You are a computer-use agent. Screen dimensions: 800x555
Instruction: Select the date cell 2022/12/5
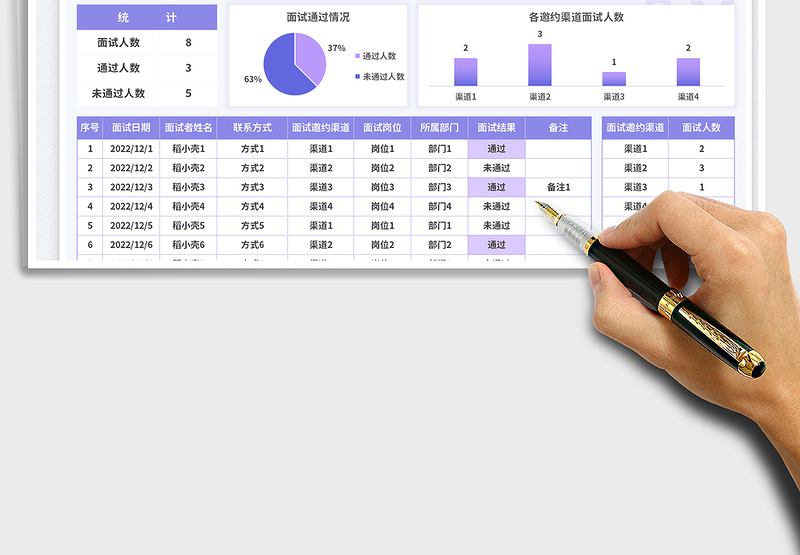[131, 226]
